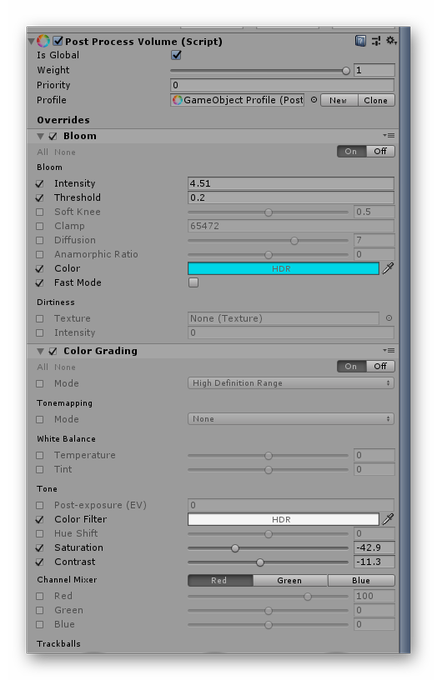This screenshot has height=680, width=437.
Task: Pick Bloom color with eyedropper
Action: 388,268
